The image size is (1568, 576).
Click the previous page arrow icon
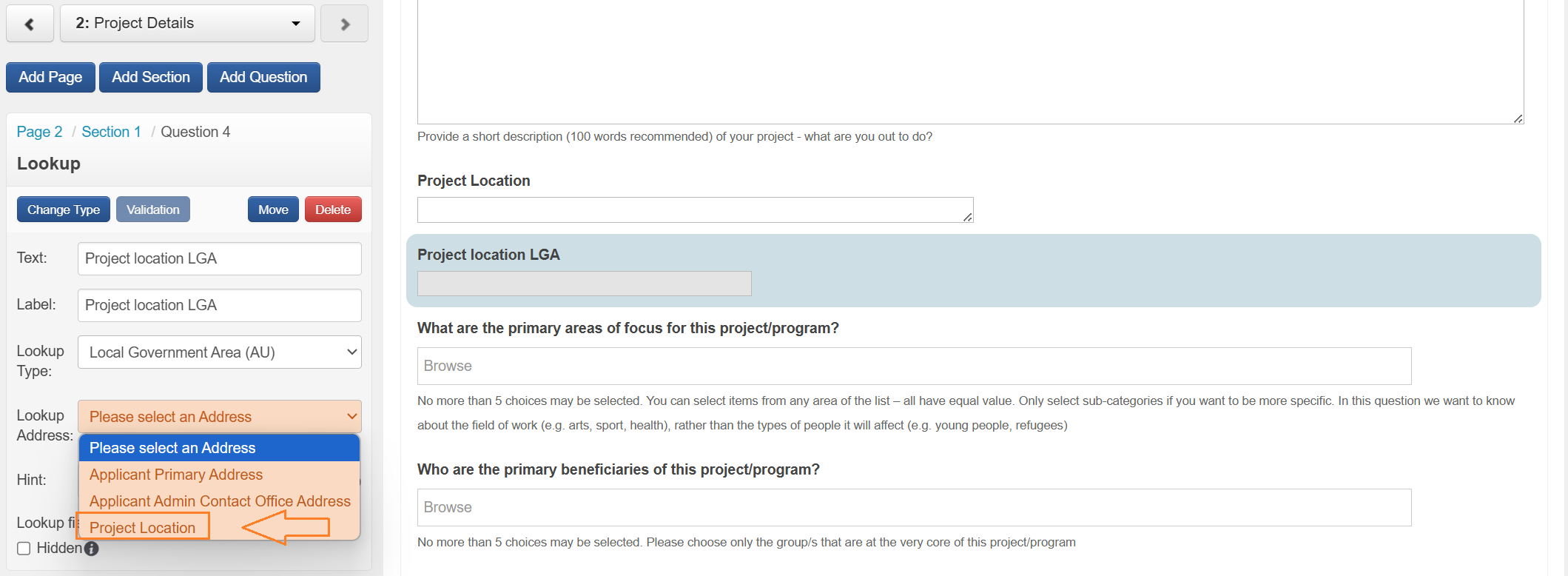30,24
